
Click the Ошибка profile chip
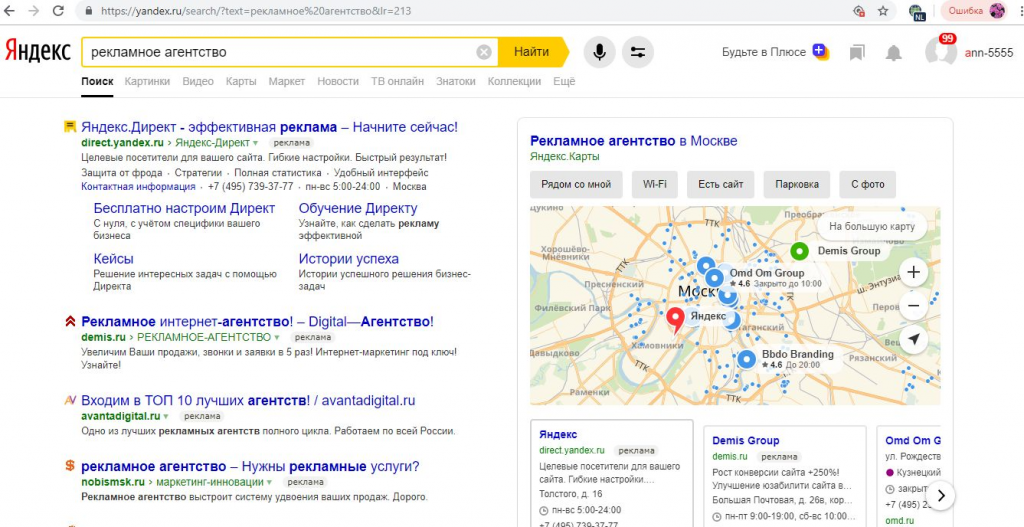[973, 10]
